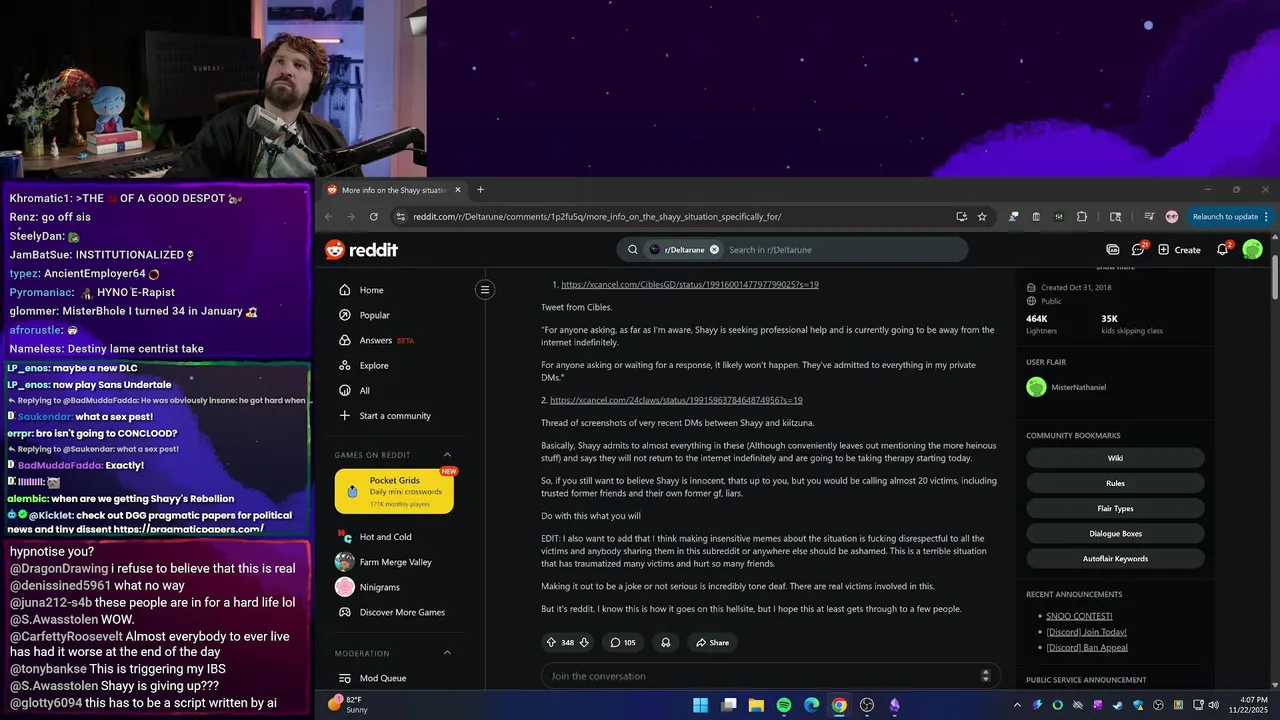Open the Wiki community bookmark
The height and width of the screenshot is (720, 1280).
tap(1115, 458)
